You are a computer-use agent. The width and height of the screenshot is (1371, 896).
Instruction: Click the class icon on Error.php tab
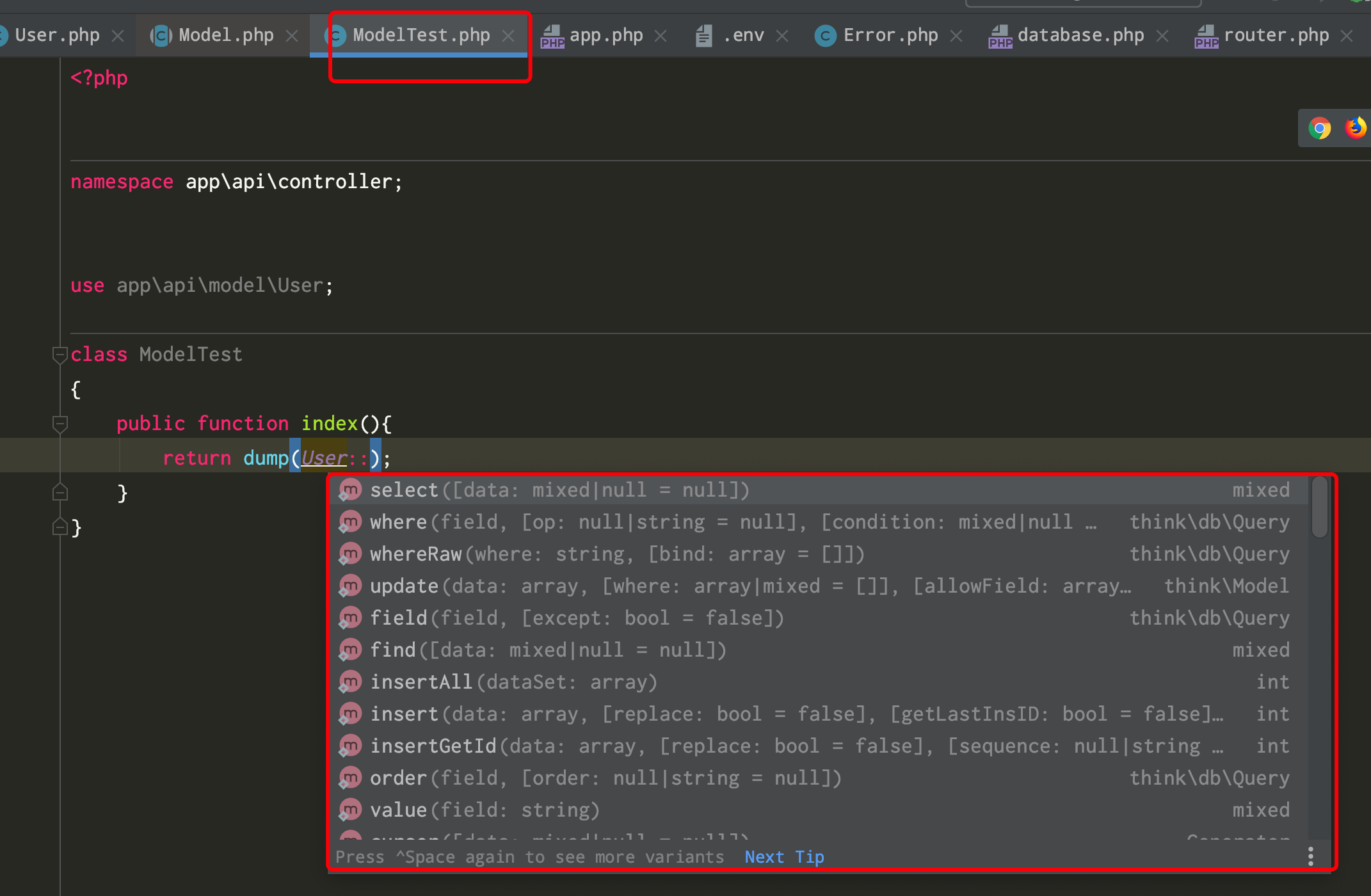pos(825,36)
